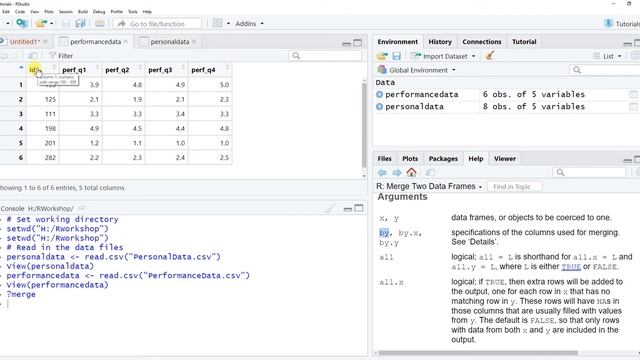Click the Print icon in main toolbar
The height and width of the screenshot is (360, 640).
click(100, 24)
